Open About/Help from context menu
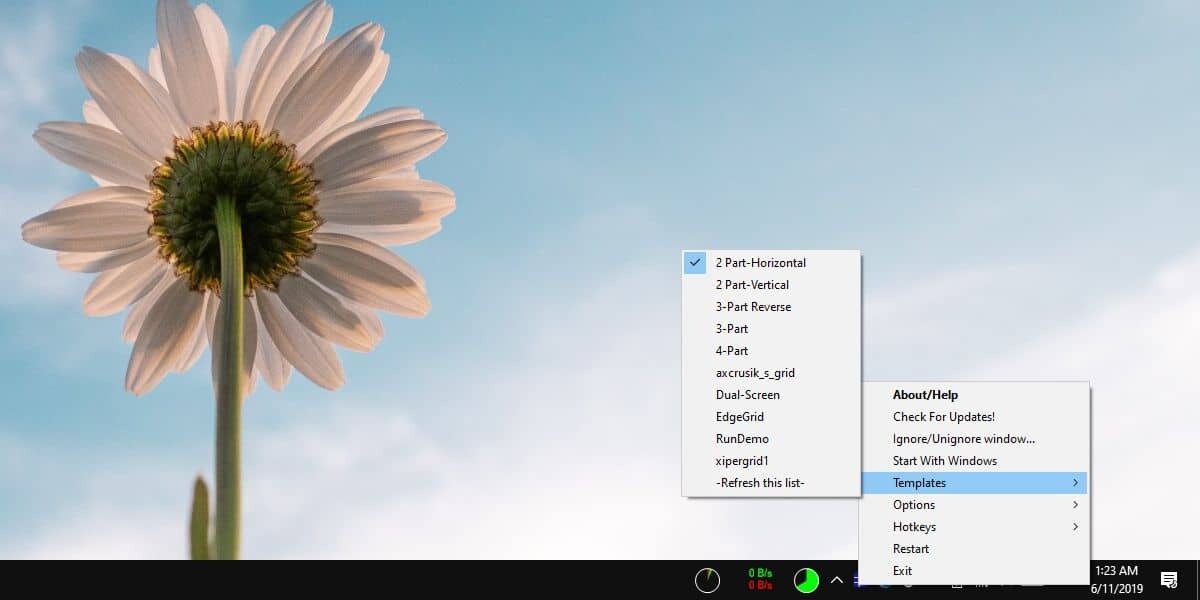1200x600 pixels. tap(925, 395)
